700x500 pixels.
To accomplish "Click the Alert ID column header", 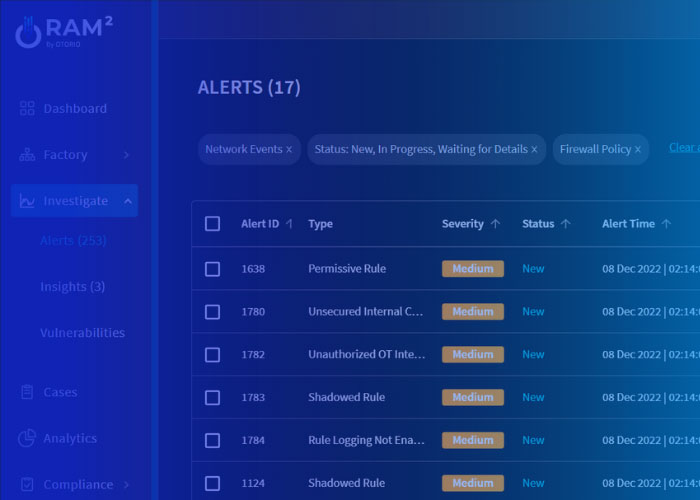I will tap(260, 224).
